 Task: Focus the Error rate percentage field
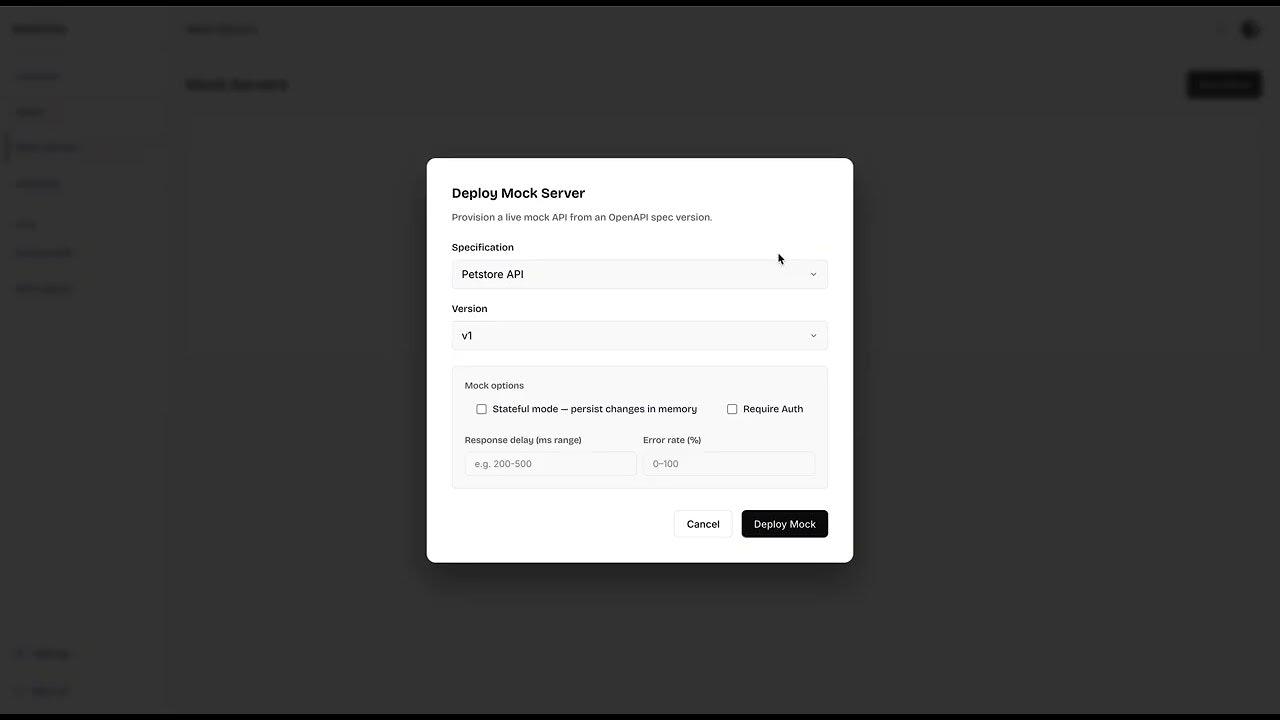click(x=729, y=464)
